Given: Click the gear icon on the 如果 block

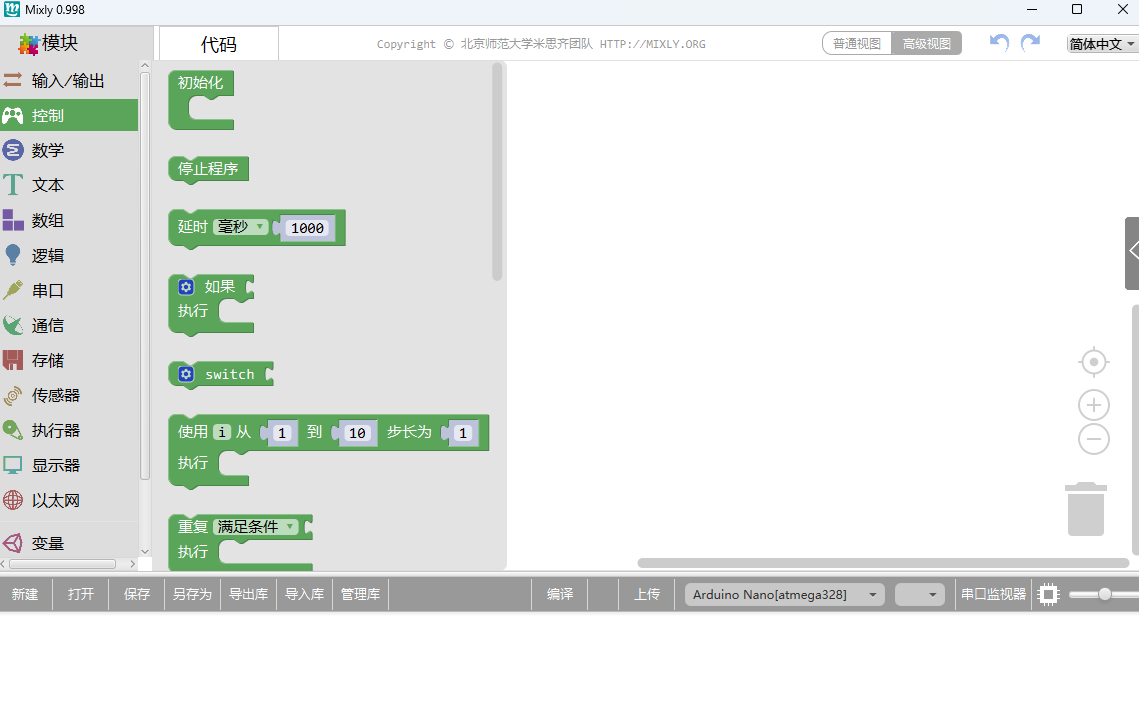Looking at the screenshot, I should [x=186, y=287].
